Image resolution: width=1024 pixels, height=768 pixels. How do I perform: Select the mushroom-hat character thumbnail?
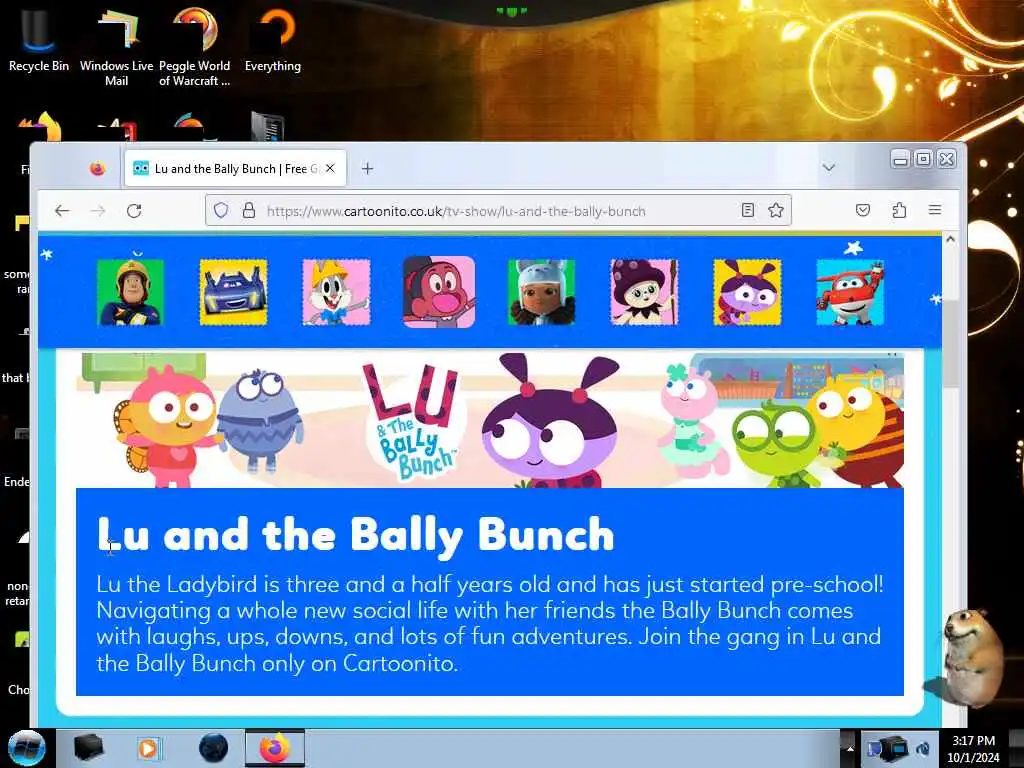pos(645,292)
